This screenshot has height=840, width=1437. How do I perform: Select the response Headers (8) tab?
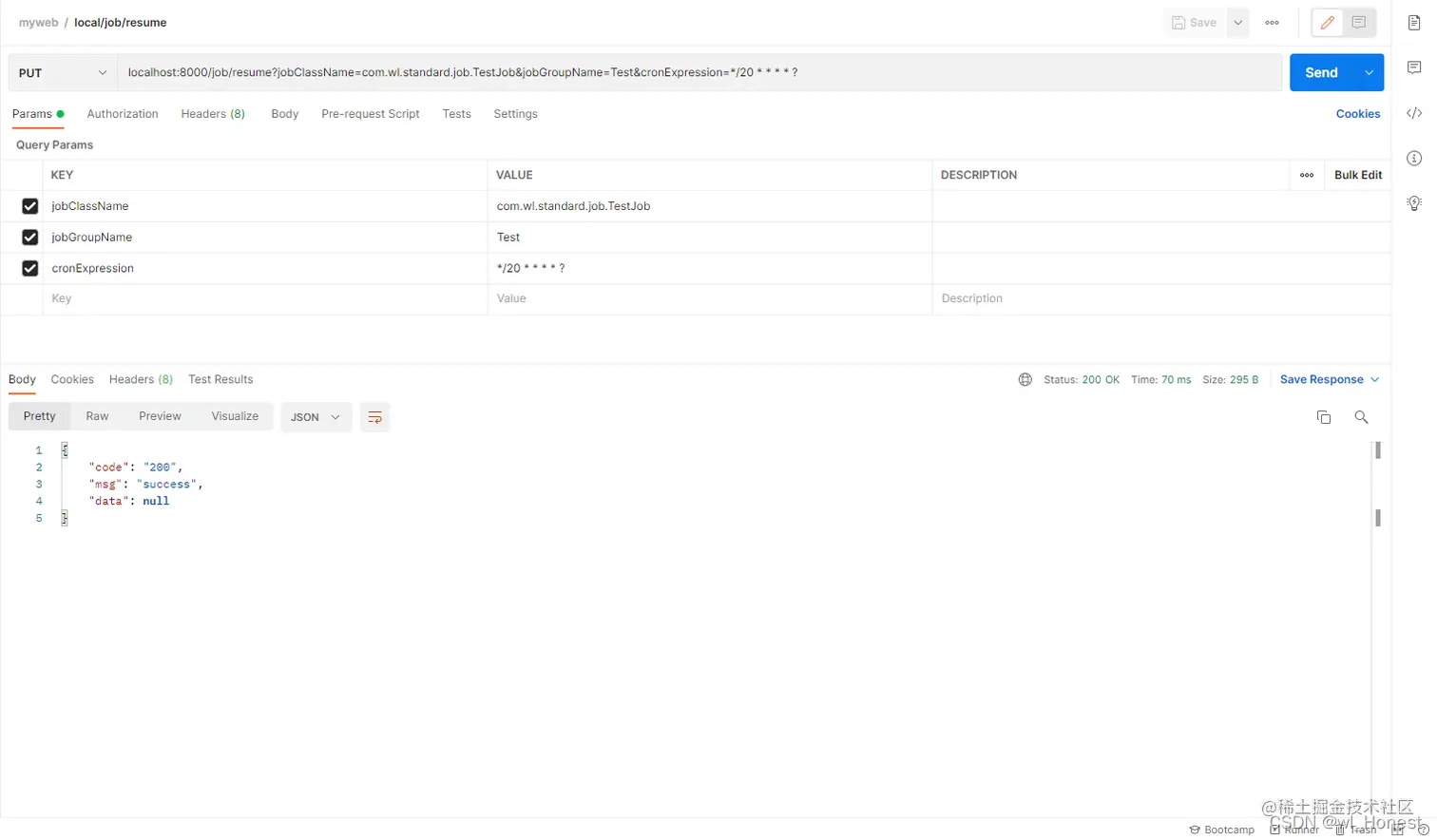click(141, 379)
